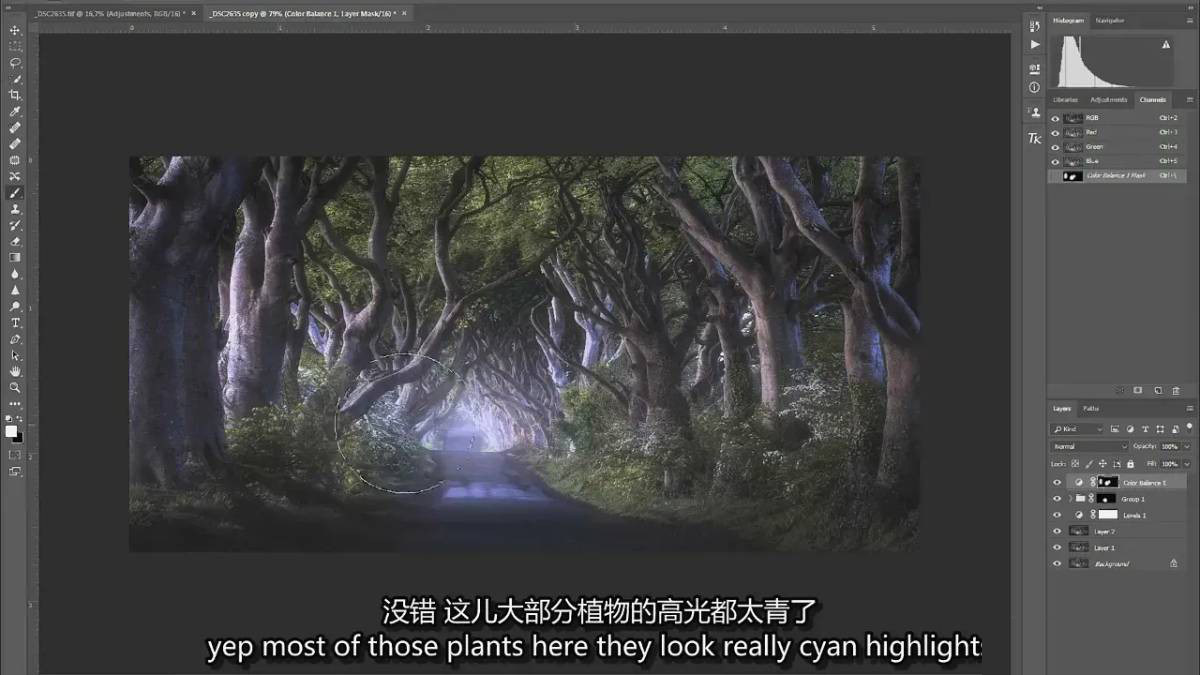1200x675 pixels.
Task: Open the Normal blend mode dropdown
Action: (1088, 446)
